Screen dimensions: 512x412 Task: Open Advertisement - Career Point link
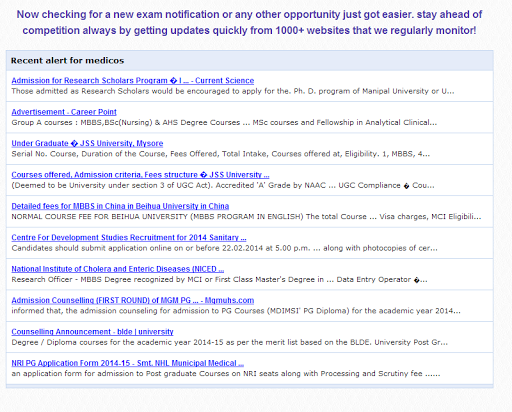pos(64,112)
